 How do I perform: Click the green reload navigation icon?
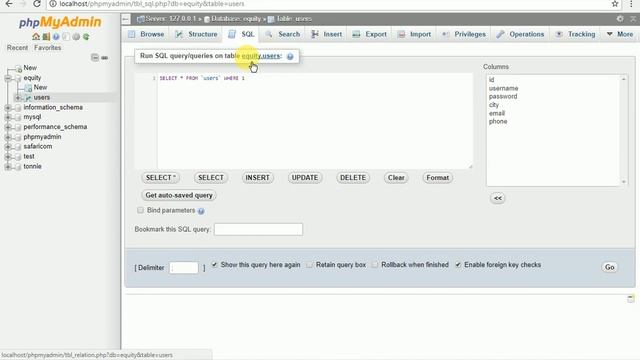(86, 37)
